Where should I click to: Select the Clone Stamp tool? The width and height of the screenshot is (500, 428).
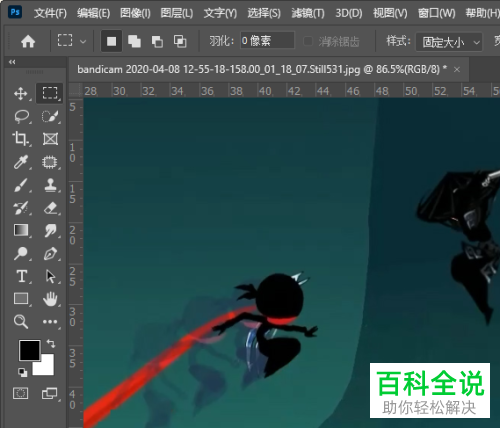pos(50,185)
